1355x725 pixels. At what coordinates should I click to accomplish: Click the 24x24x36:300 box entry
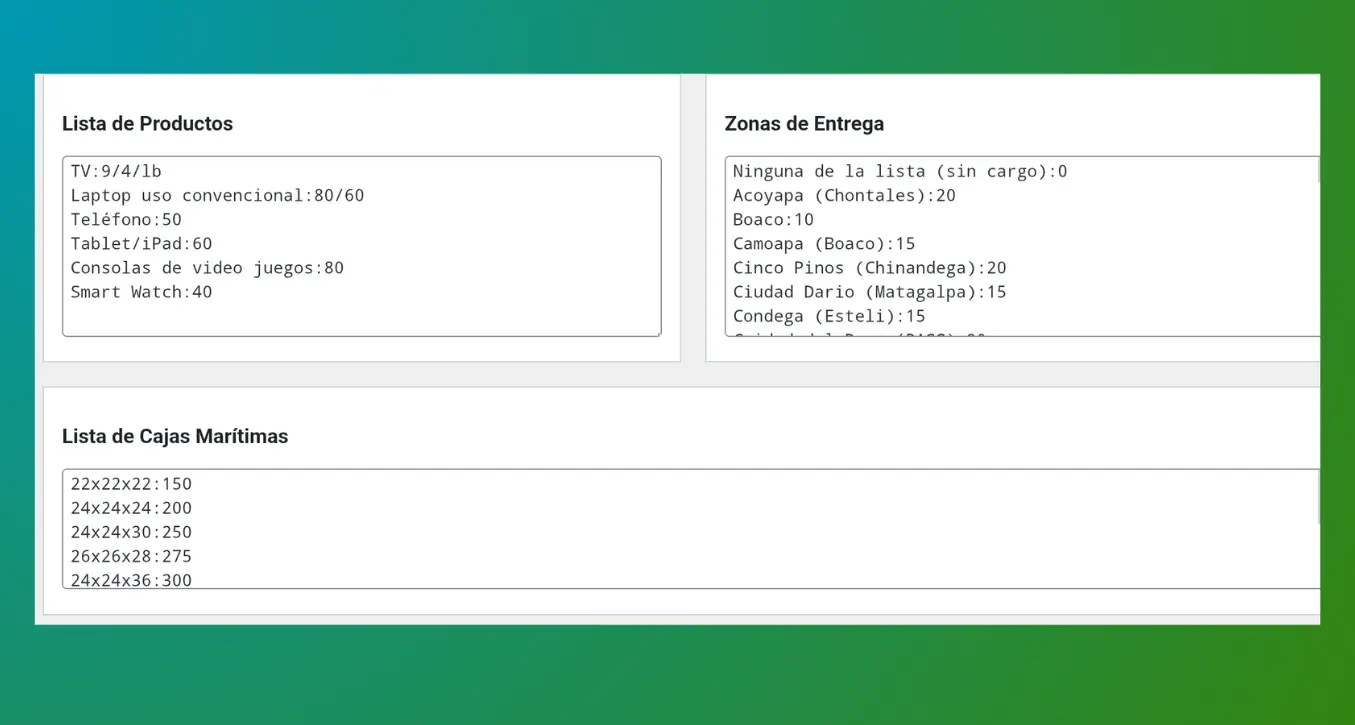[x=131, y=579]
